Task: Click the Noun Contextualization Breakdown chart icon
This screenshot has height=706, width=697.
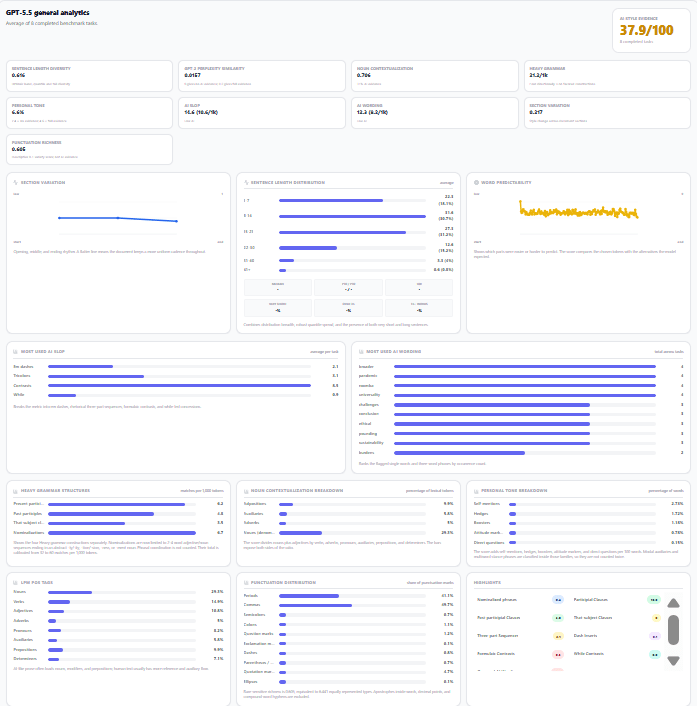Action: click(x=246, y=491)
